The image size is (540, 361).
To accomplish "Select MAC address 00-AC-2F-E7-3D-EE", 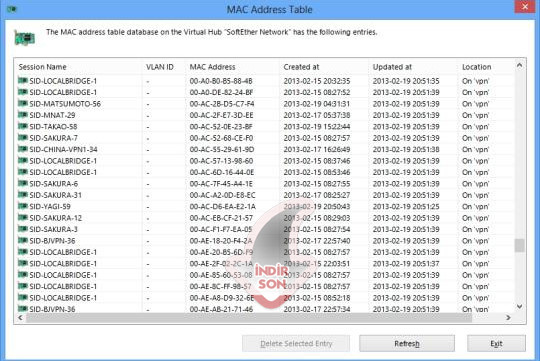I will pos(221,115).
